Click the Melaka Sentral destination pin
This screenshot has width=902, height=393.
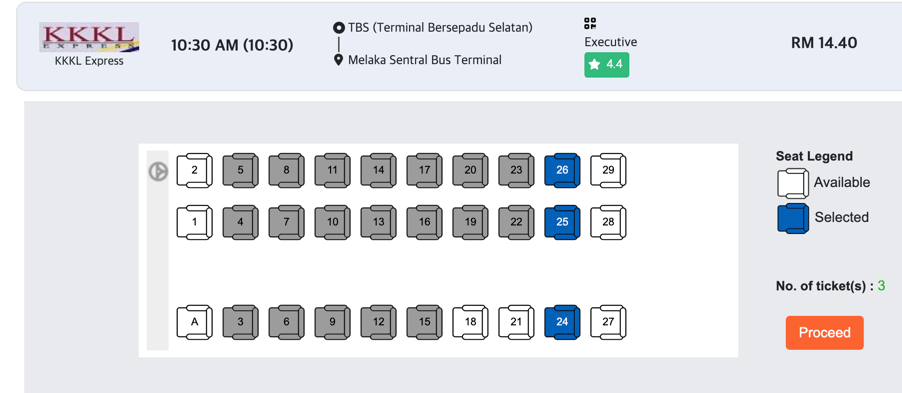(x=339, y=59)
